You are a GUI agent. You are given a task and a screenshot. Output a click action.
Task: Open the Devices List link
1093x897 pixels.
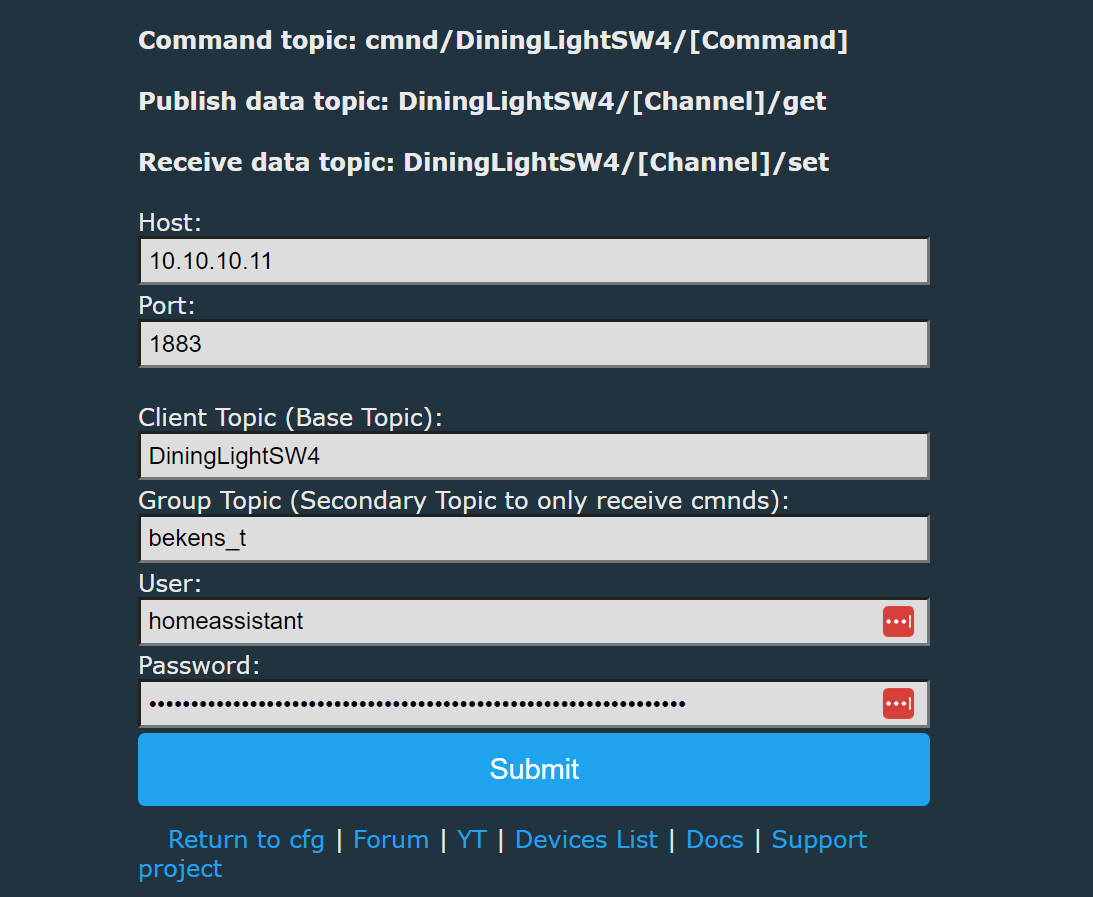click(x=586, y=840)
